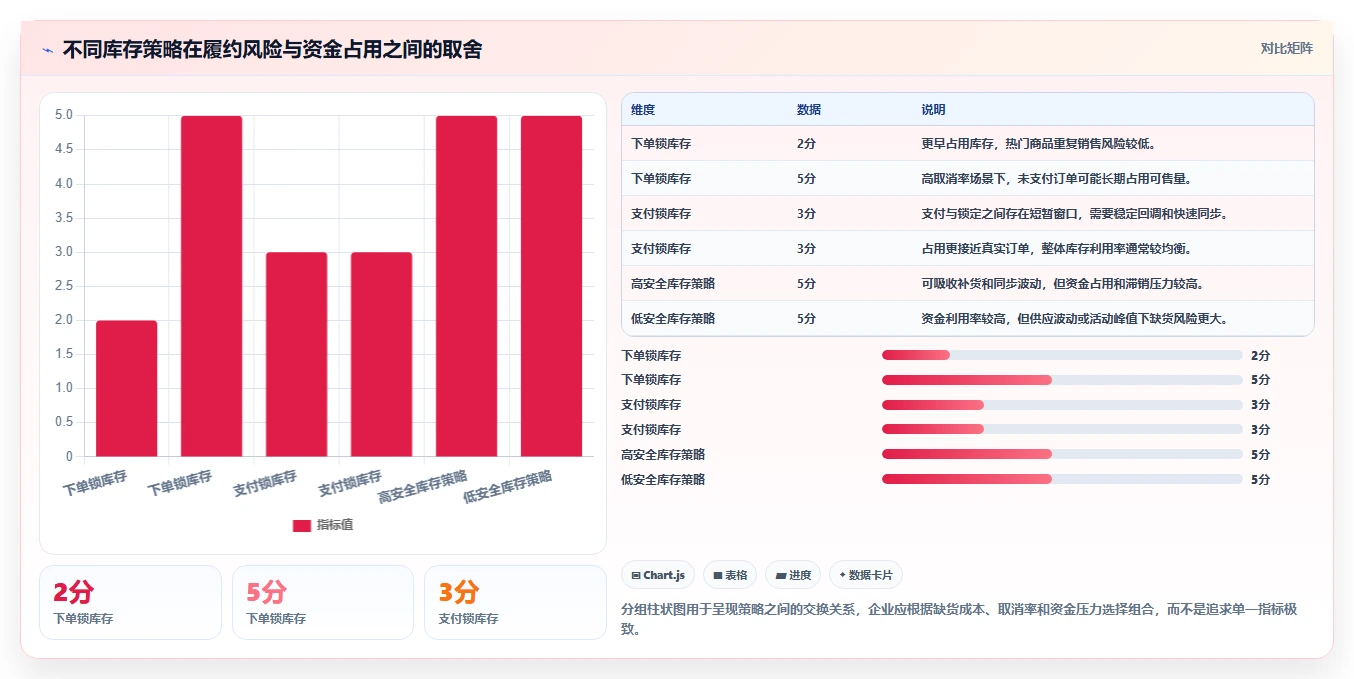Screen dimensions: 1354x679
Task: Click the 低安全库存策略 label in the progress list
Action: point(663,479)
